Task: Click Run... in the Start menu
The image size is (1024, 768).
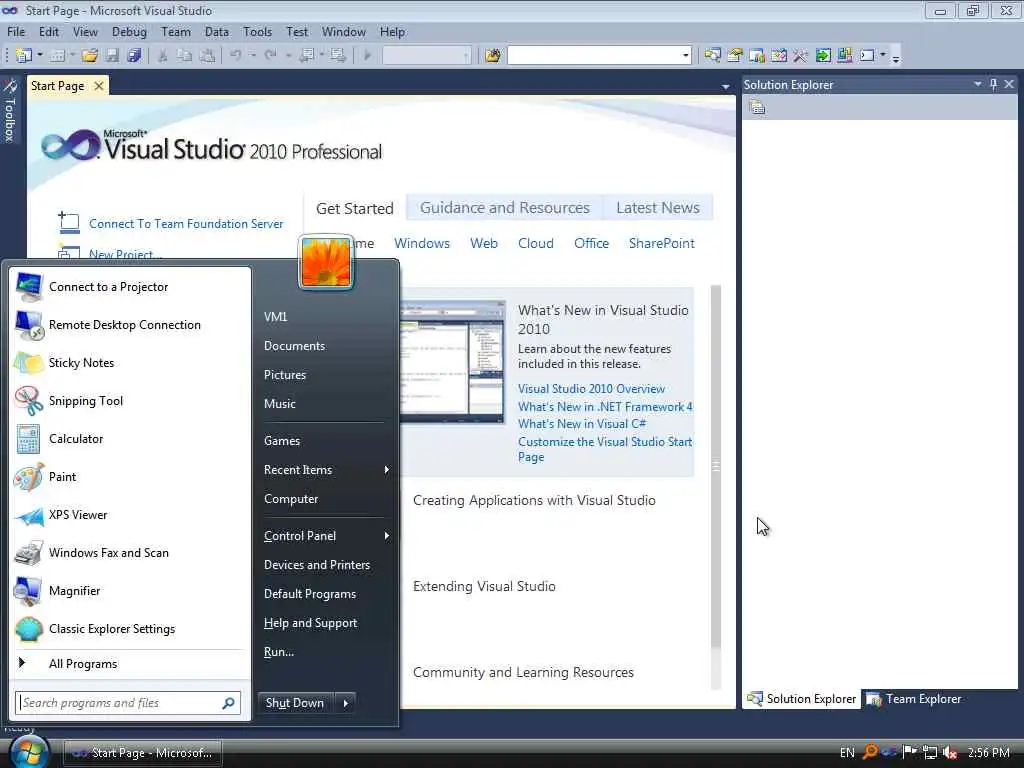Action: [279, 652]
